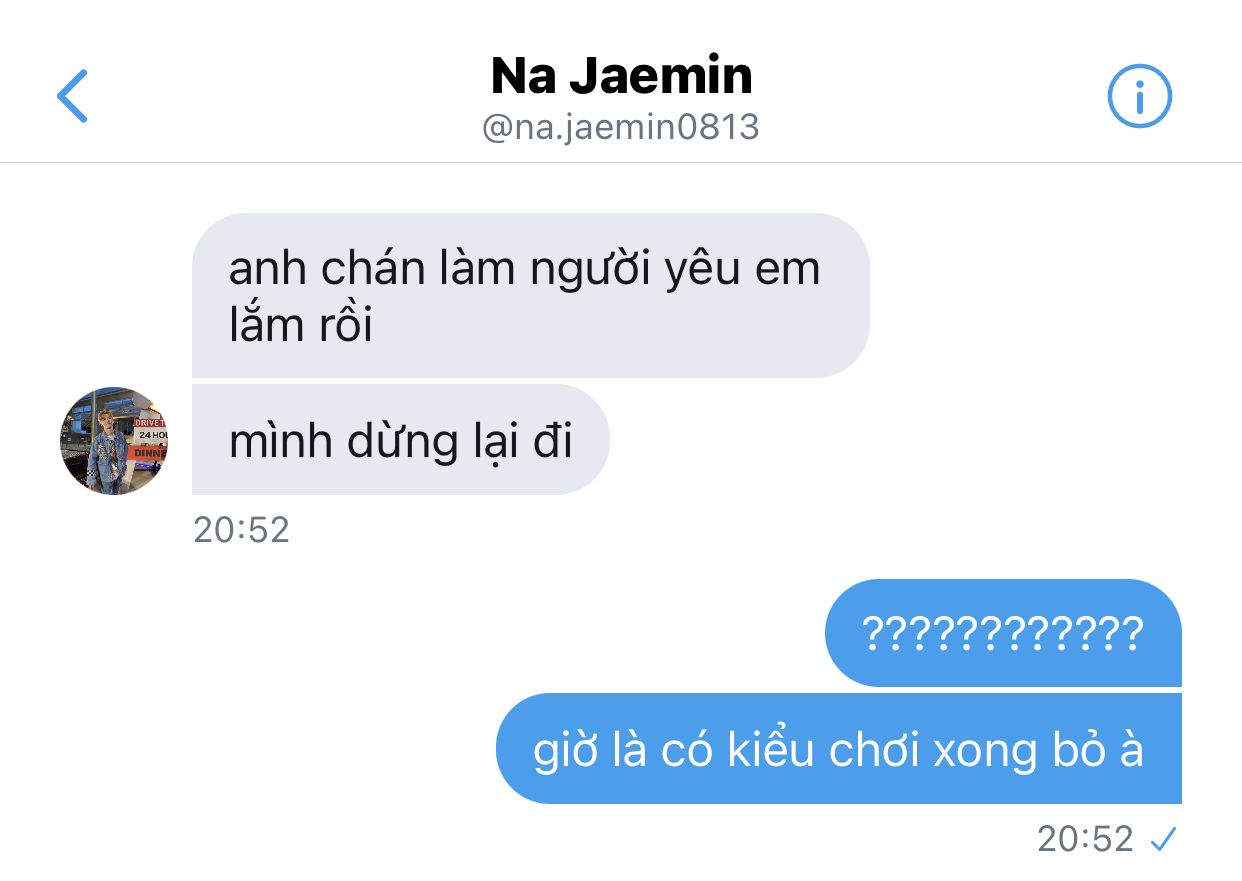The width and height of the screenshot is (1242, 881).
Task: Tap the @na.jaemin0813 handle
Action: point(621,127)
